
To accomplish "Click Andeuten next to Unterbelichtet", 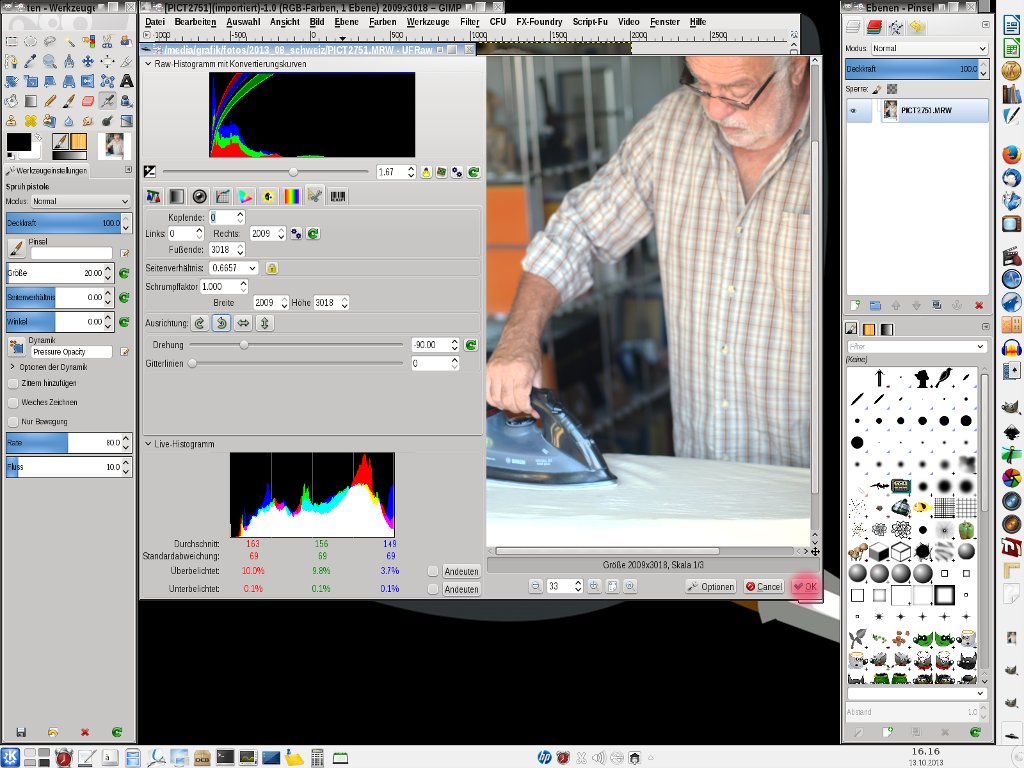I will [x=461, y=589].
